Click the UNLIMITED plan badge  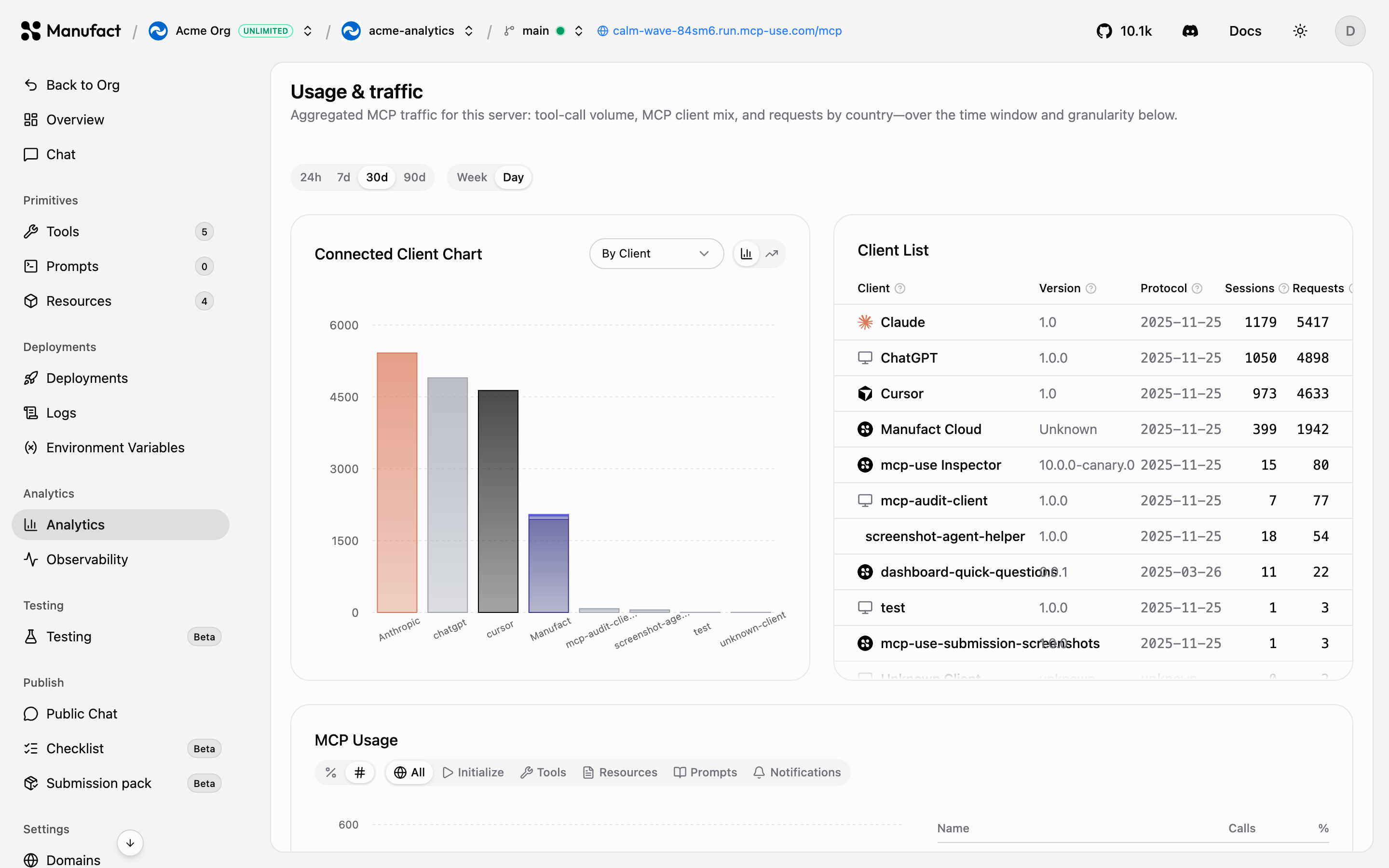click(265, 31)
